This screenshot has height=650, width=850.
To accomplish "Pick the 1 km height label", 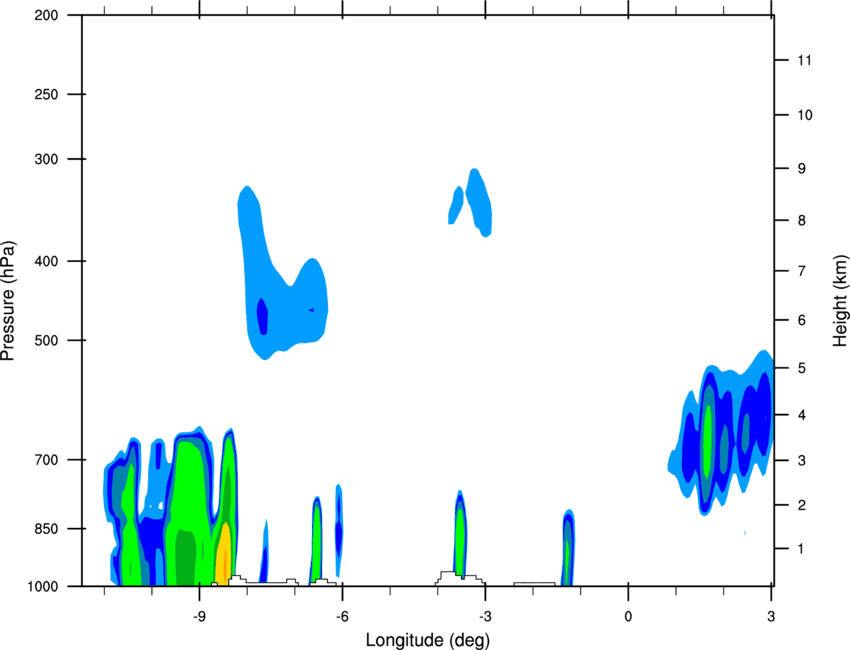I will pyautogui.click(x=801, y=549).
